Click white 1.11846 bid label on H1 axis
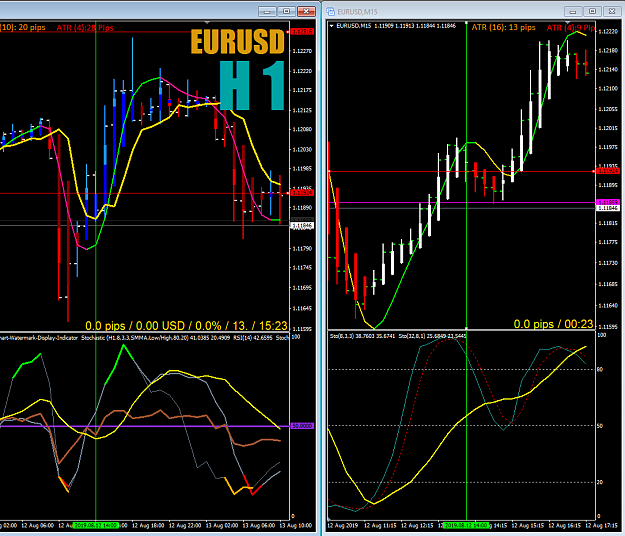The image size is (625, 536). tap(303, 226)
